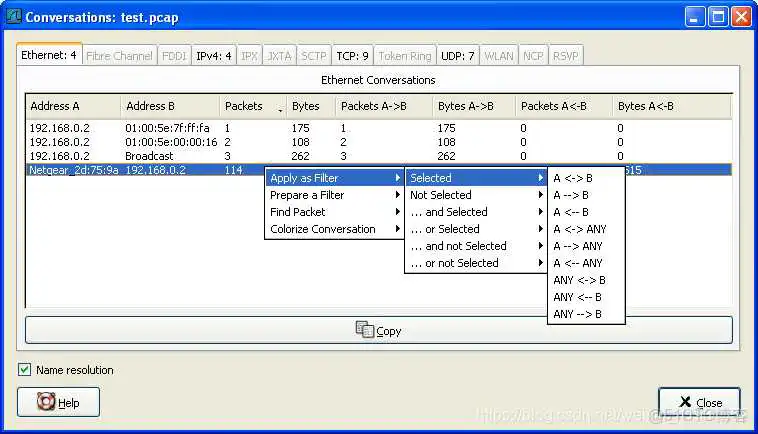This screenshot has width=758, height=434.
Task: Click the lifebuoy icon on Help button
Action: point(46,402)
